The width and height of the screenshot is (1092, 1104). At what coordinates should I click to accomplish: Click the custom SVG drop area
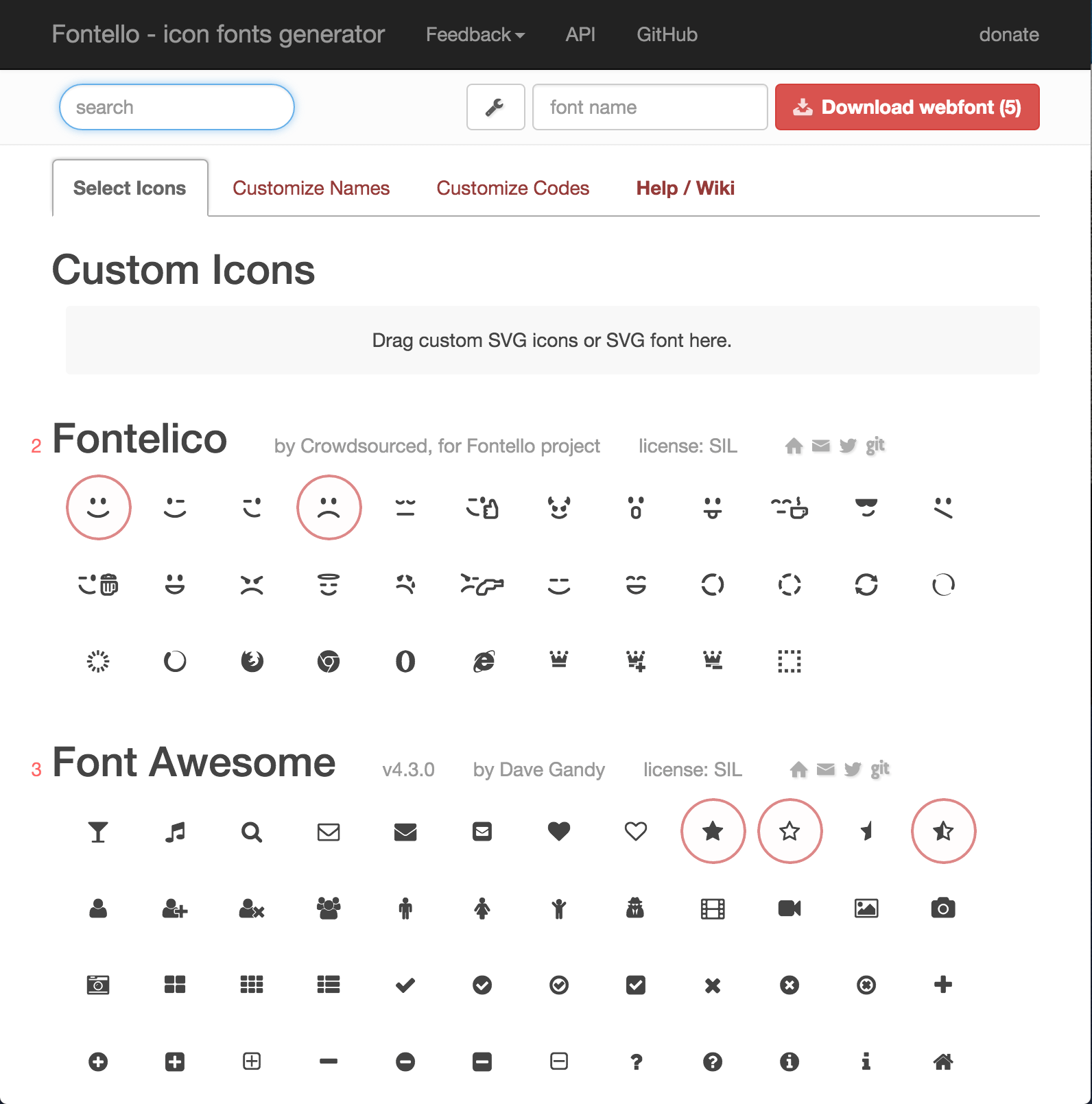tap(552, 340)
